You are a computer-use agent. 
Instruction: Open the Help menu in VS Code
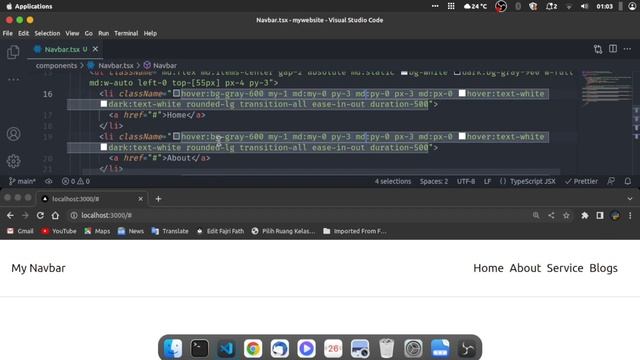(150, 33)
